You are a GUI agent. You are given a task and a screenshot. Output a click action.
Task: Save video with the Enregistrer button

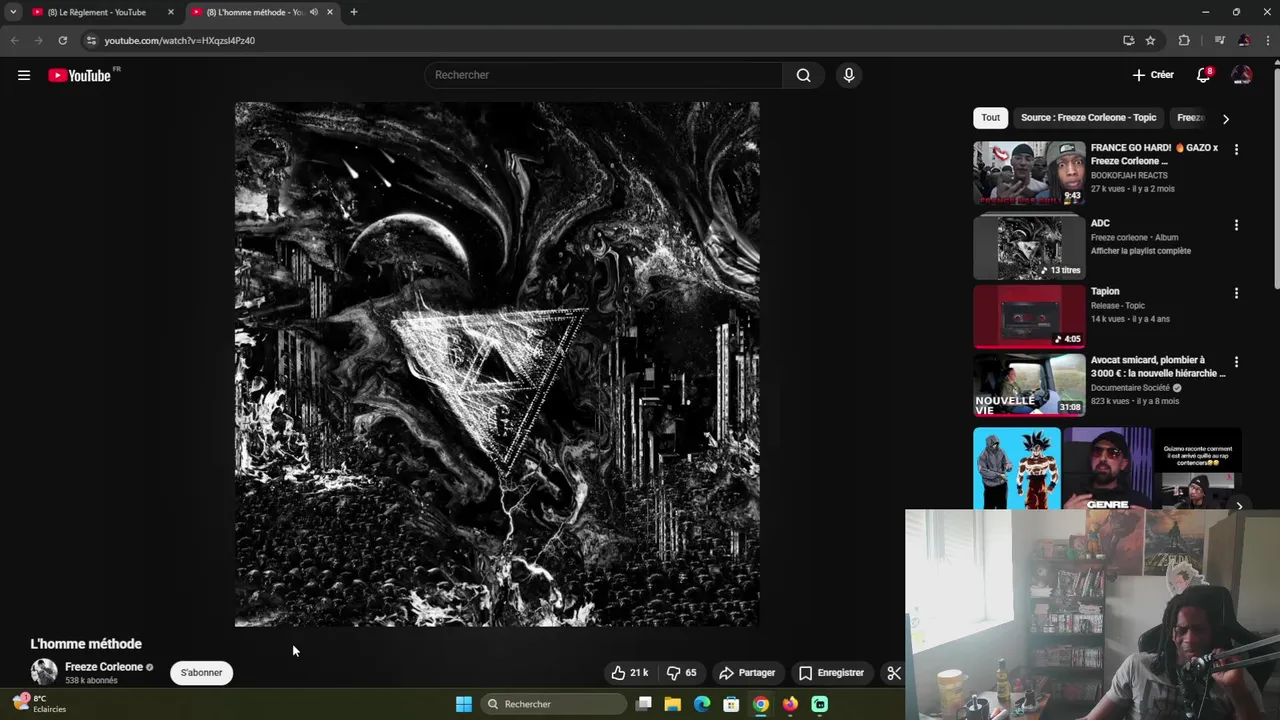click(831, 673)
